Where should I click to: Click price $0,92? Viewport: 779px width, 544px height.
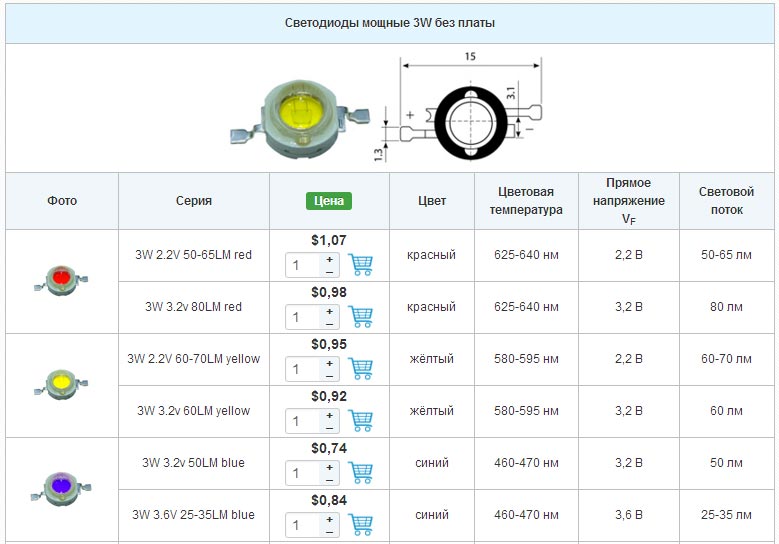329,396
